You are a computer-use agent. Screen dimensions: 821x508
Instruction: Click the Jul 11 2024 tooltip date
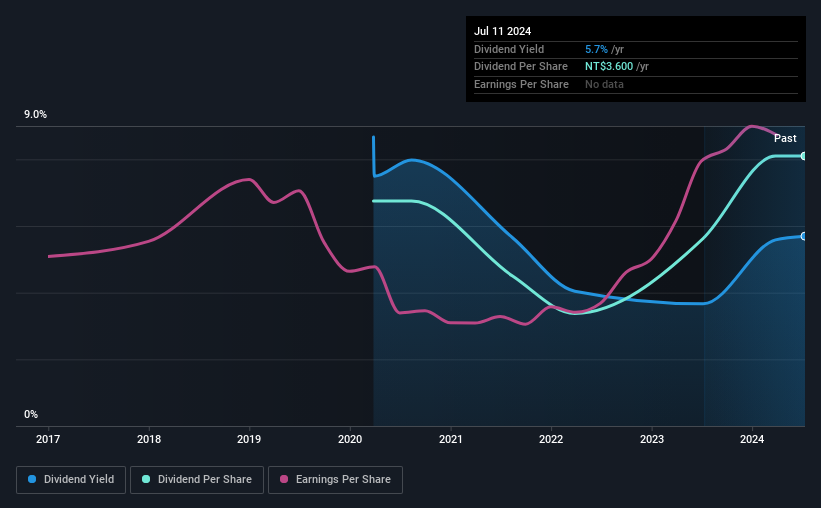[x=502, y=31]
